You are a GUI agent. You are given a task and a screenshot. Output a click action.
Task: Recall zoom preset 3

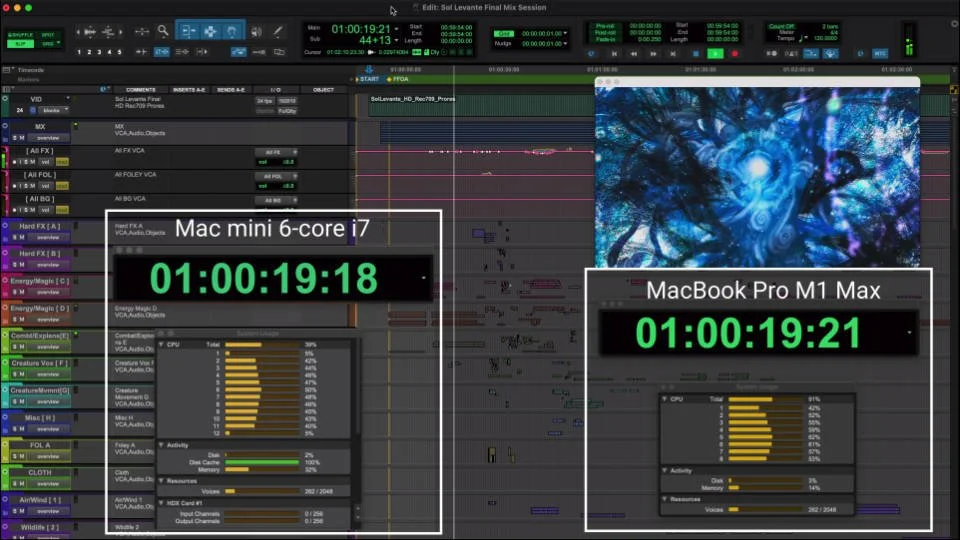click(99, 52)
